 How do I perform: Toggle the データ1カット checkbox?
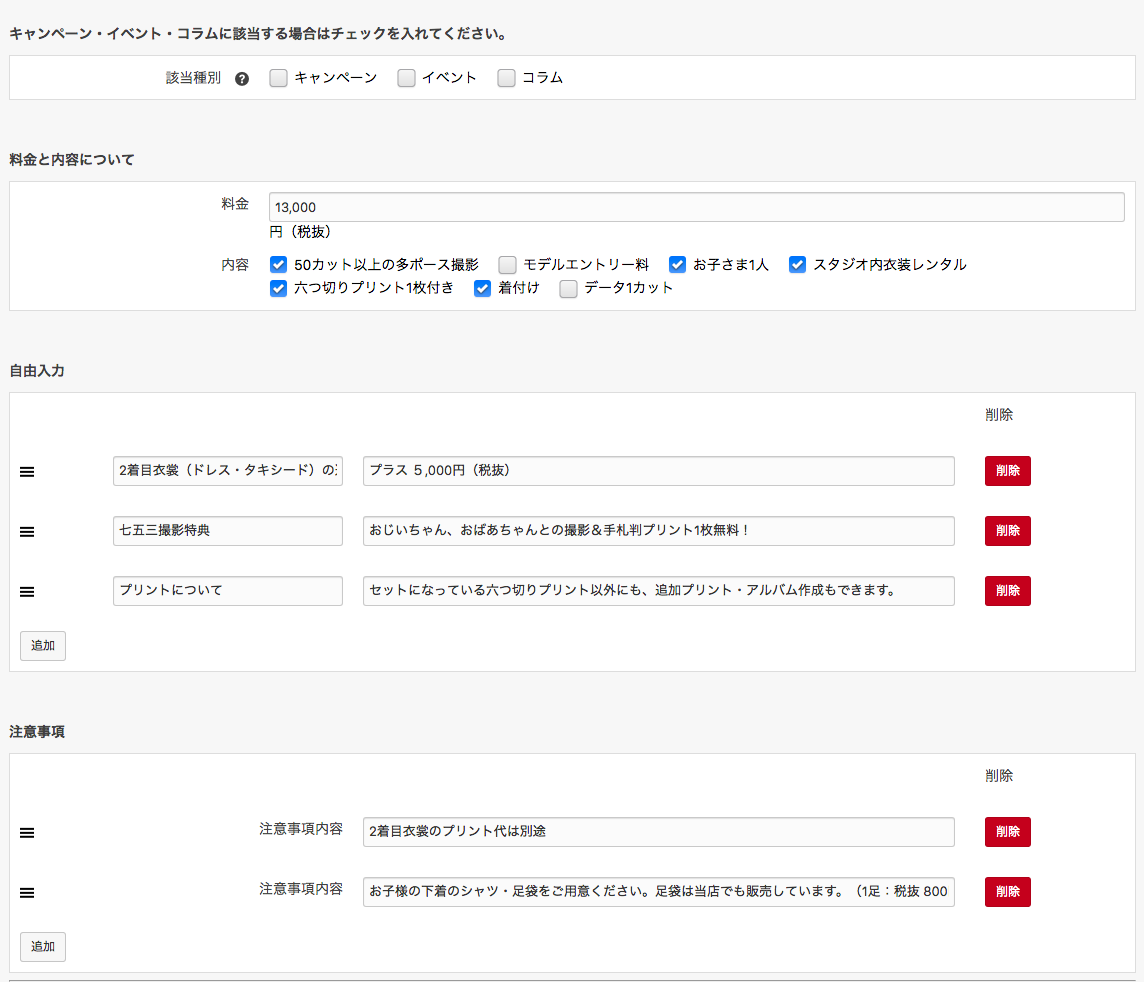[568, 289]
